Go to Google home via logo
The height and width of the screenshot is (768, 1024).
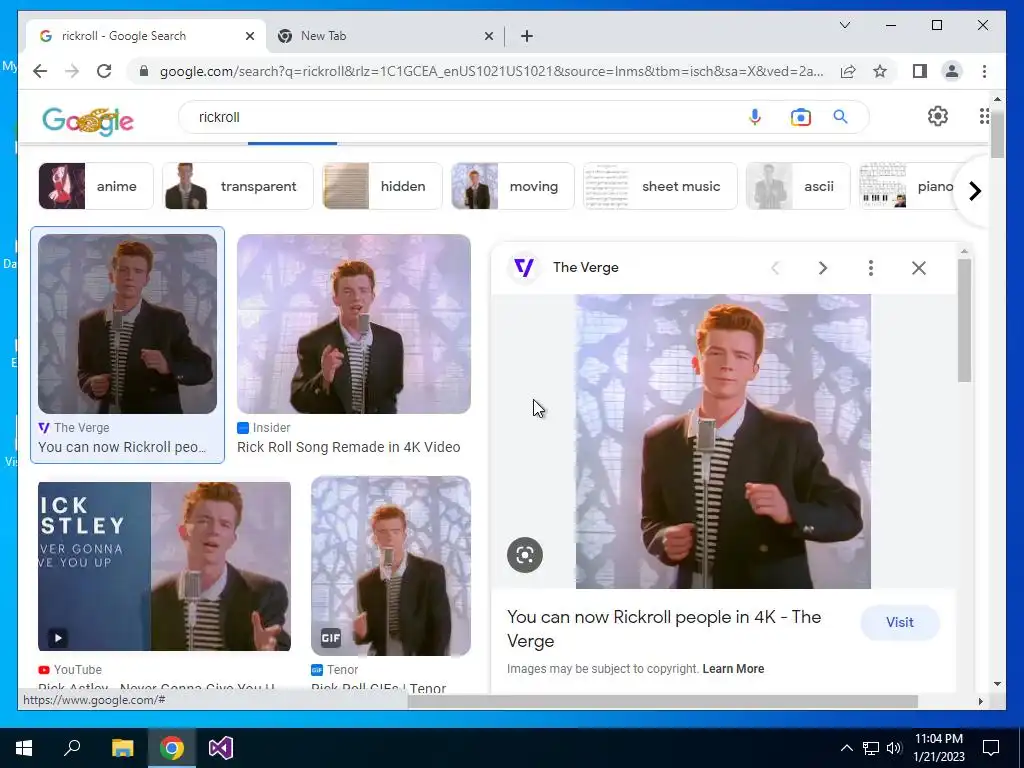point(88,120)
